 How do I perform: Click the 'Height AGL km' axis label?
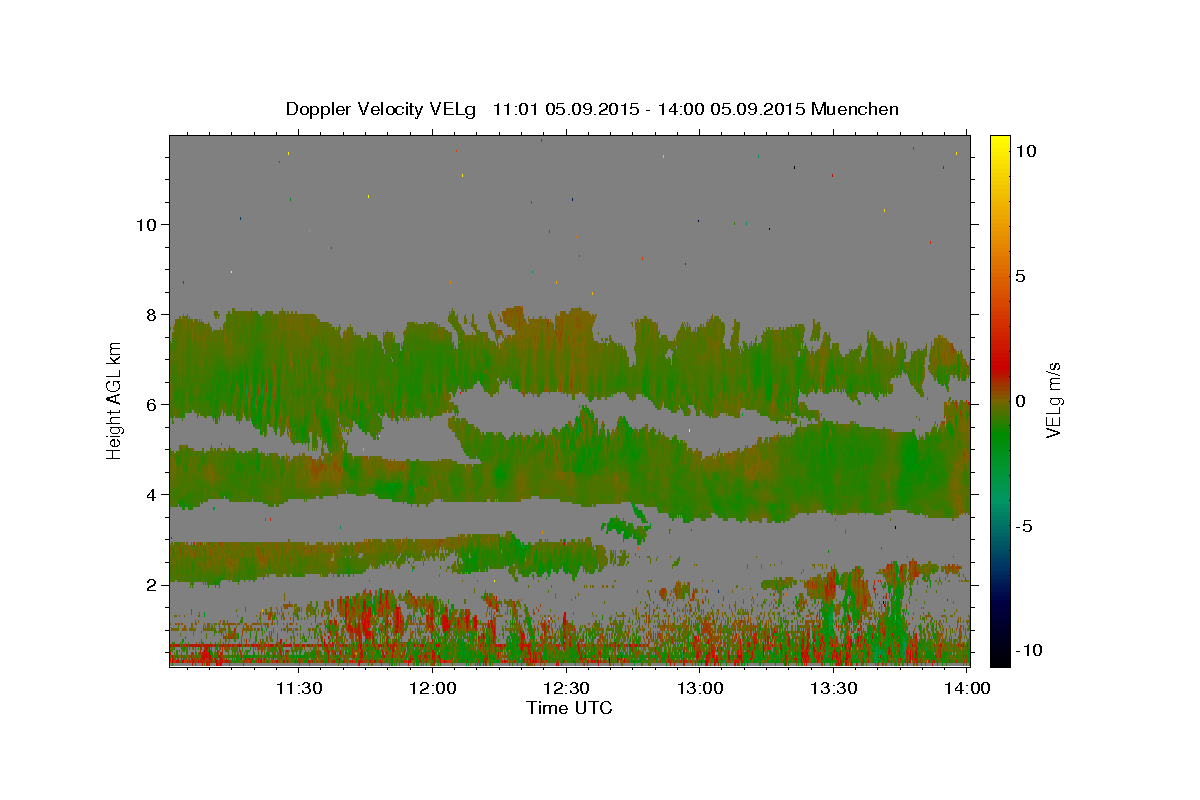[115, 400]
